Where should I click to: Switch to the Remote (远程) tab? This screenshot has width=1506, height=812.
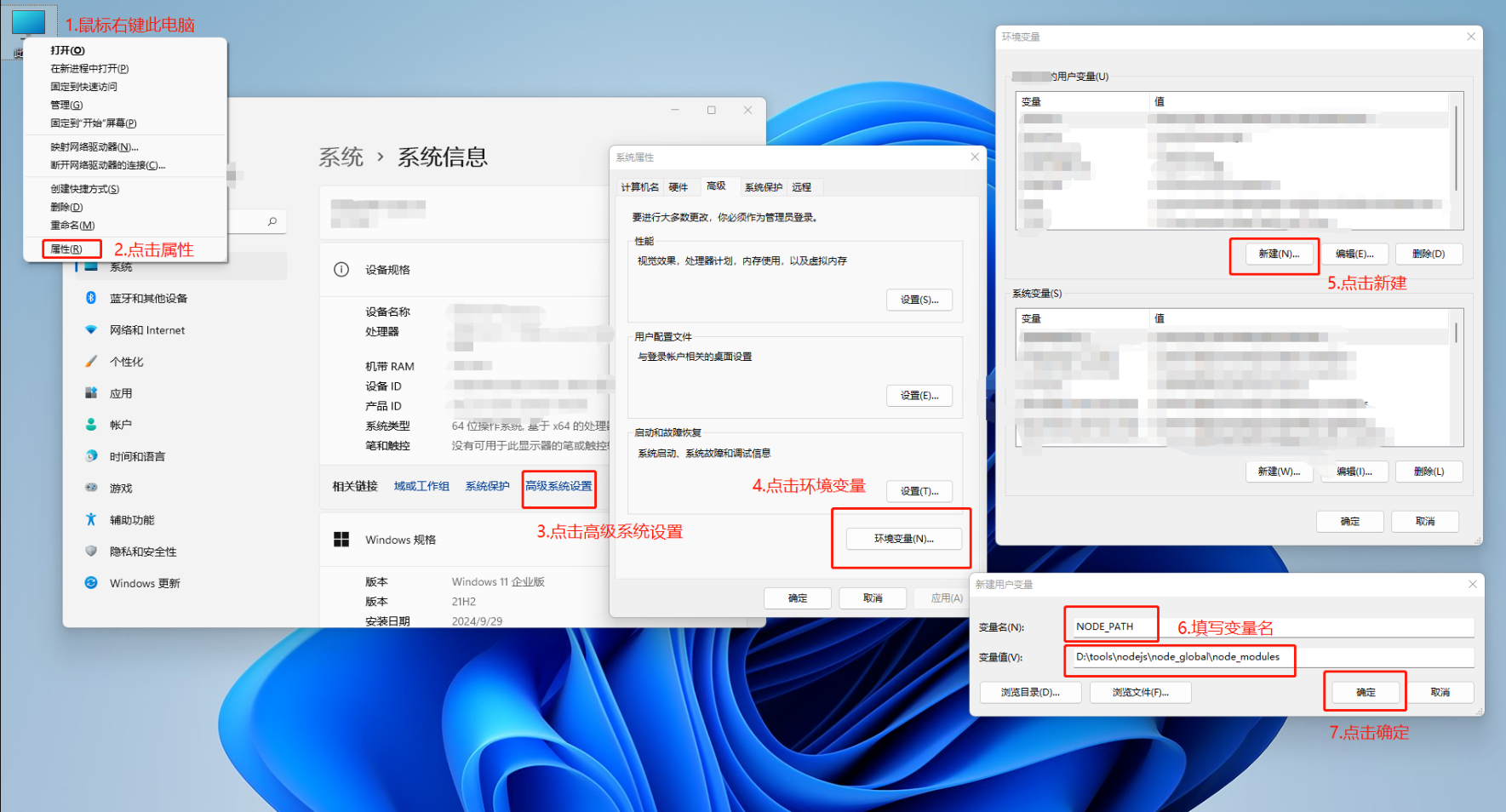[801, 187]
